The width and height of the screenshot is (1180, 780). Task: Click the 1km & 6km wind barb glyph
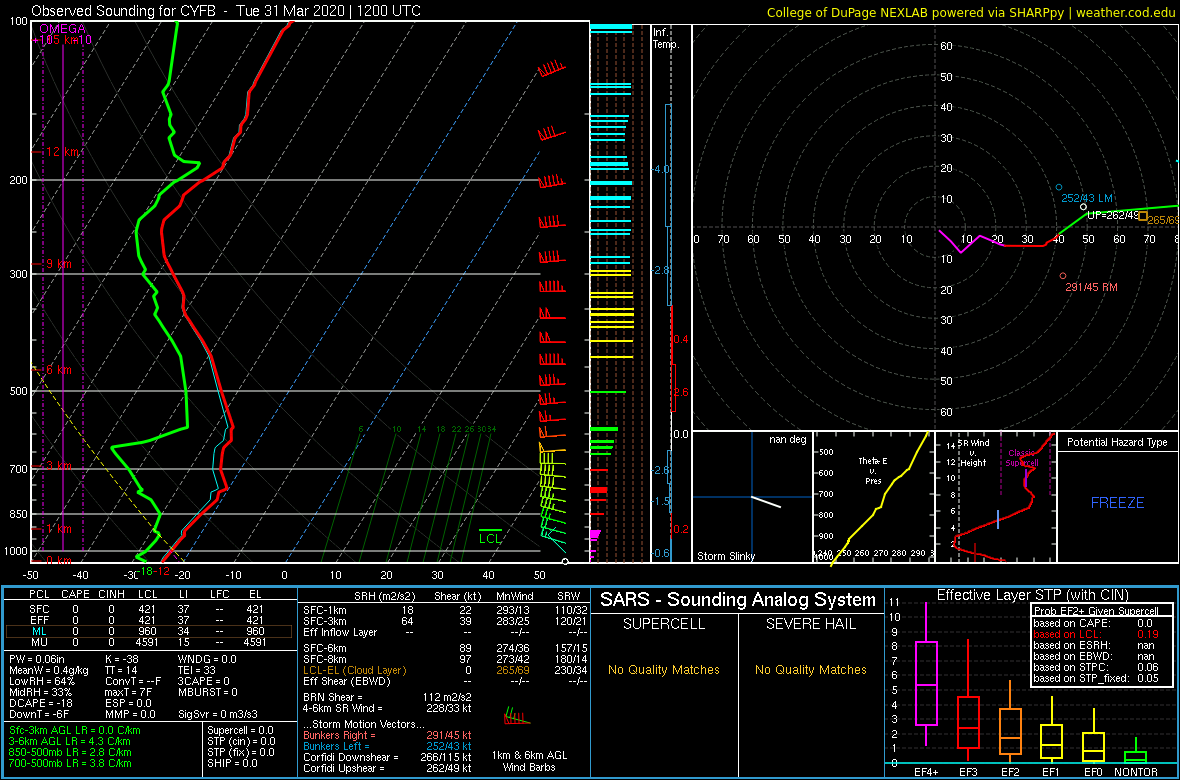tap(517, 715)
